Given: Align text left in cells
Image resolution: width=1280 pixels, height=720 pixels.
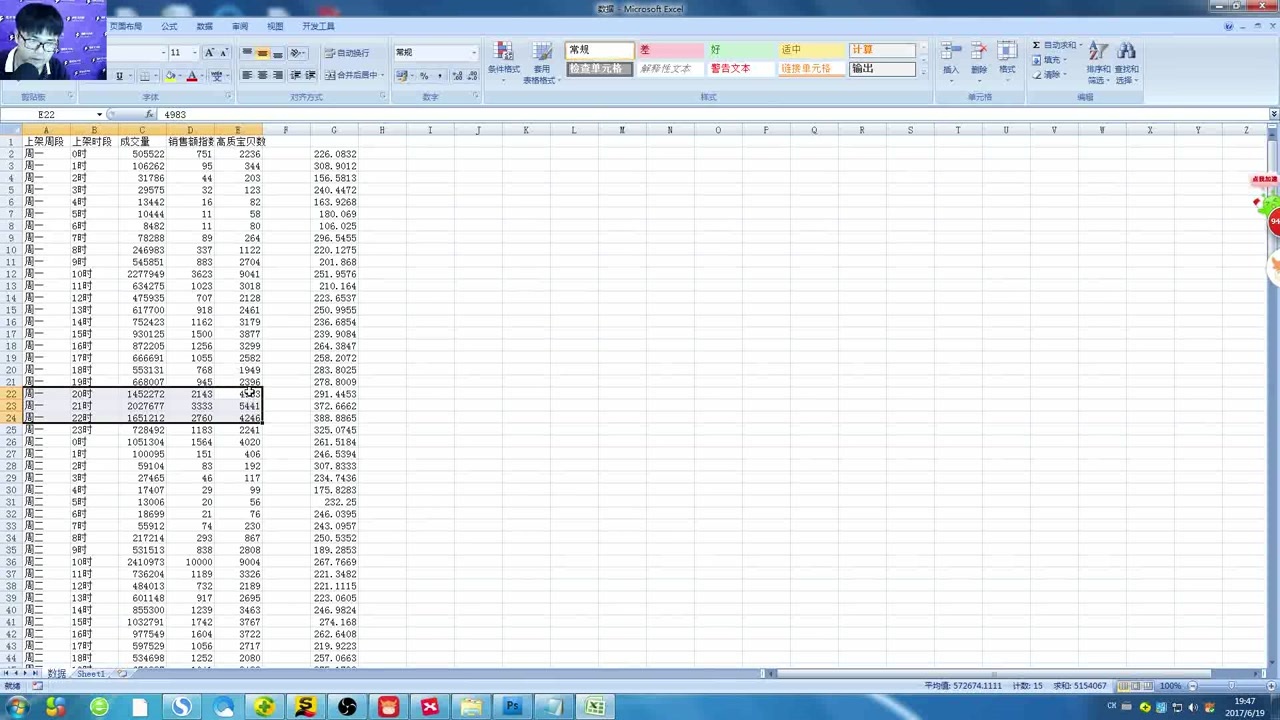Looking at the screenshot, I should 247,76.
